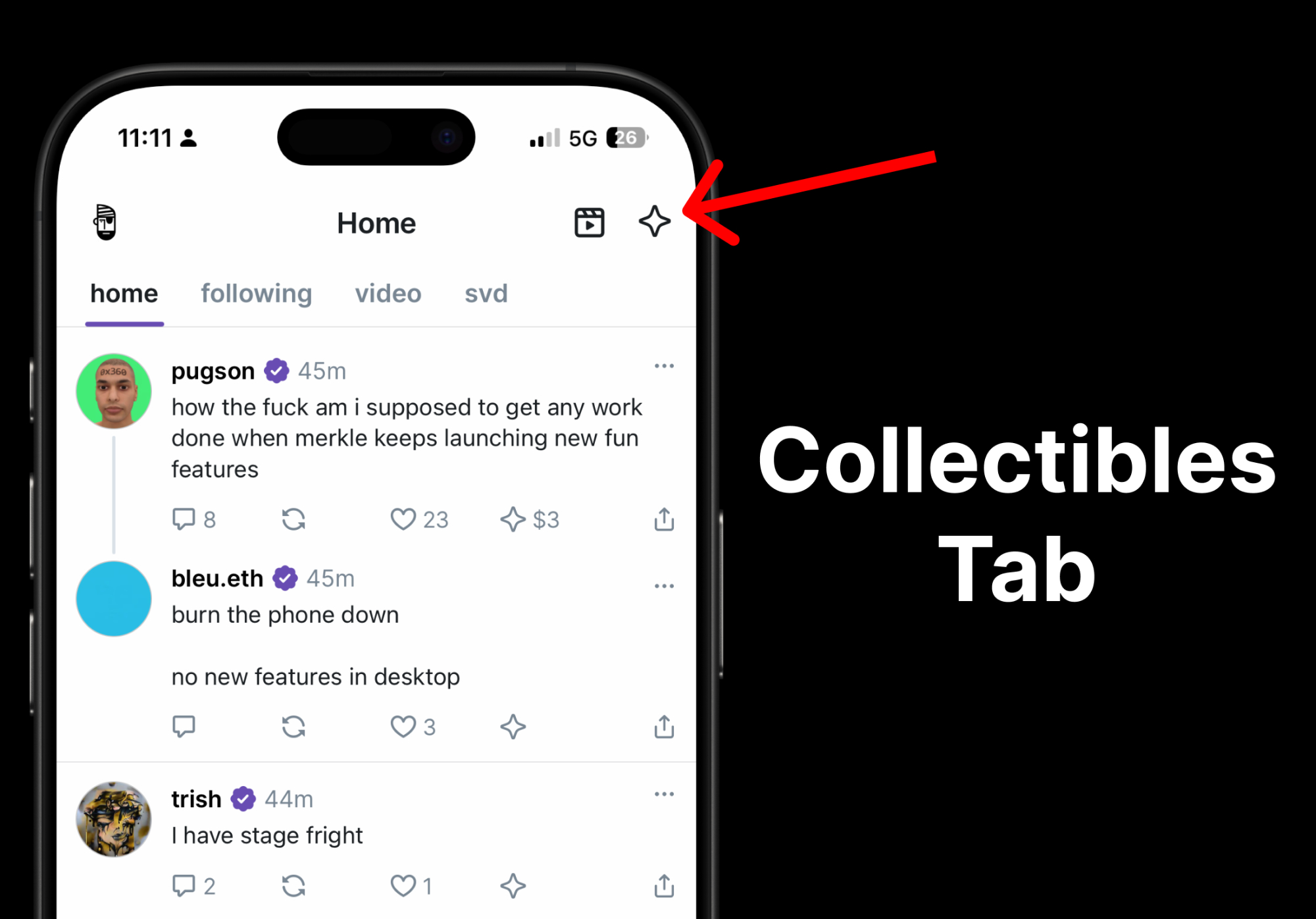Share trish's post using share icon
Image resolution: width=1316 pixels, height=919 pixels.
pos(664,885)
